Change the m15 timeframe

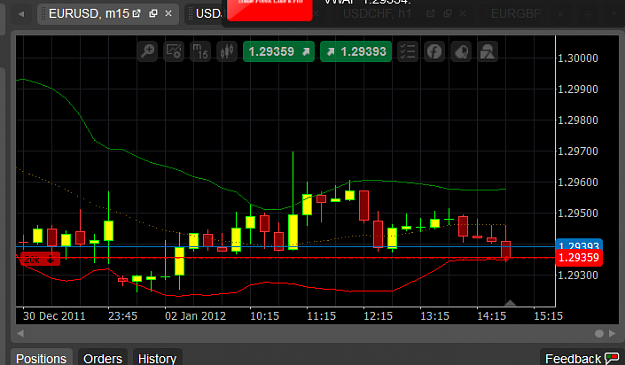(200, 51)
